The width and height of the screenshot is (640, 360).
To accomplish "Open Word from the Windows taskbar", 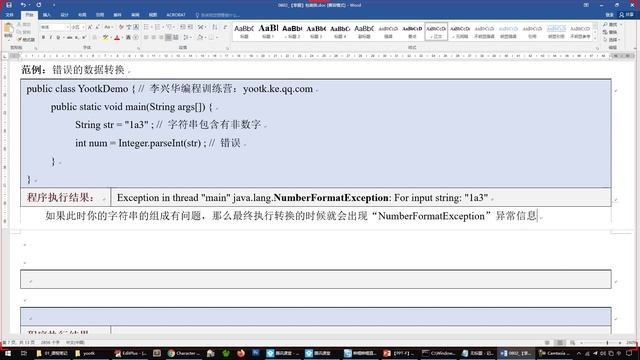I will point(516,353).
